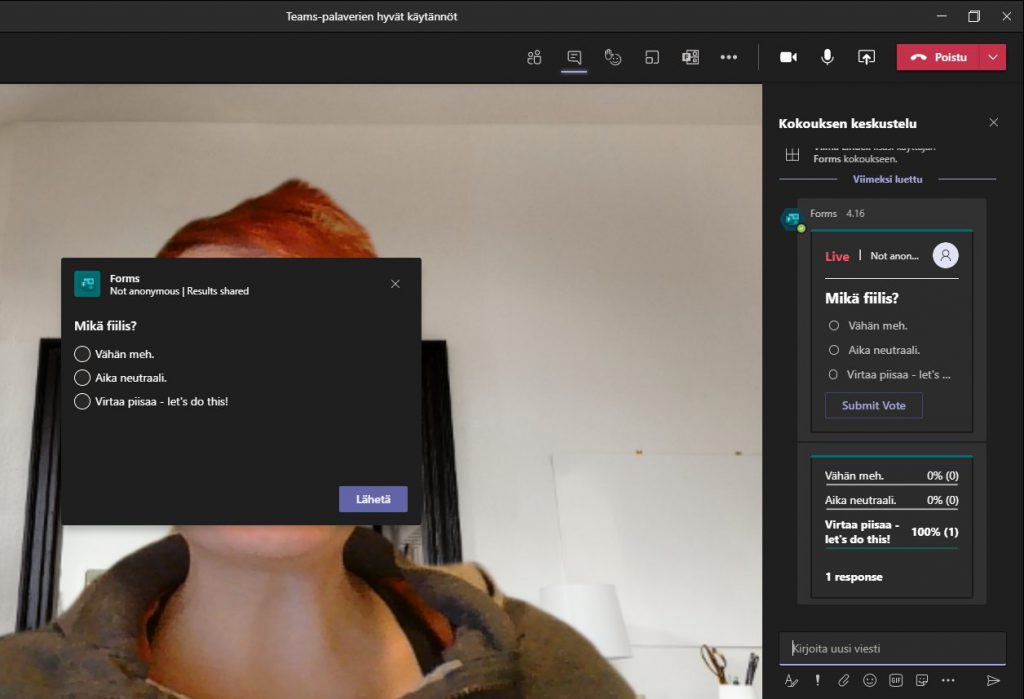This screenshot has height=699, width=1024.
Task: Choose 'Virtaa piisaa' in chat poll card
Action: pyautogui.click(x=833, y=375)
